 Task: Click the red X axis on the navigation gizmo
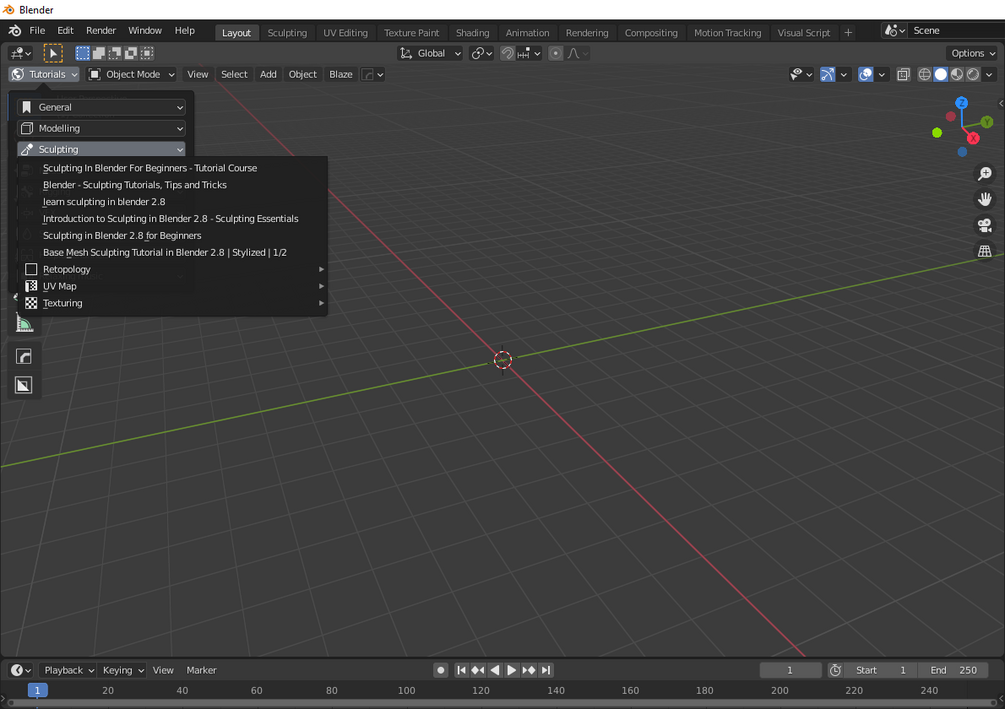[973, 138]
